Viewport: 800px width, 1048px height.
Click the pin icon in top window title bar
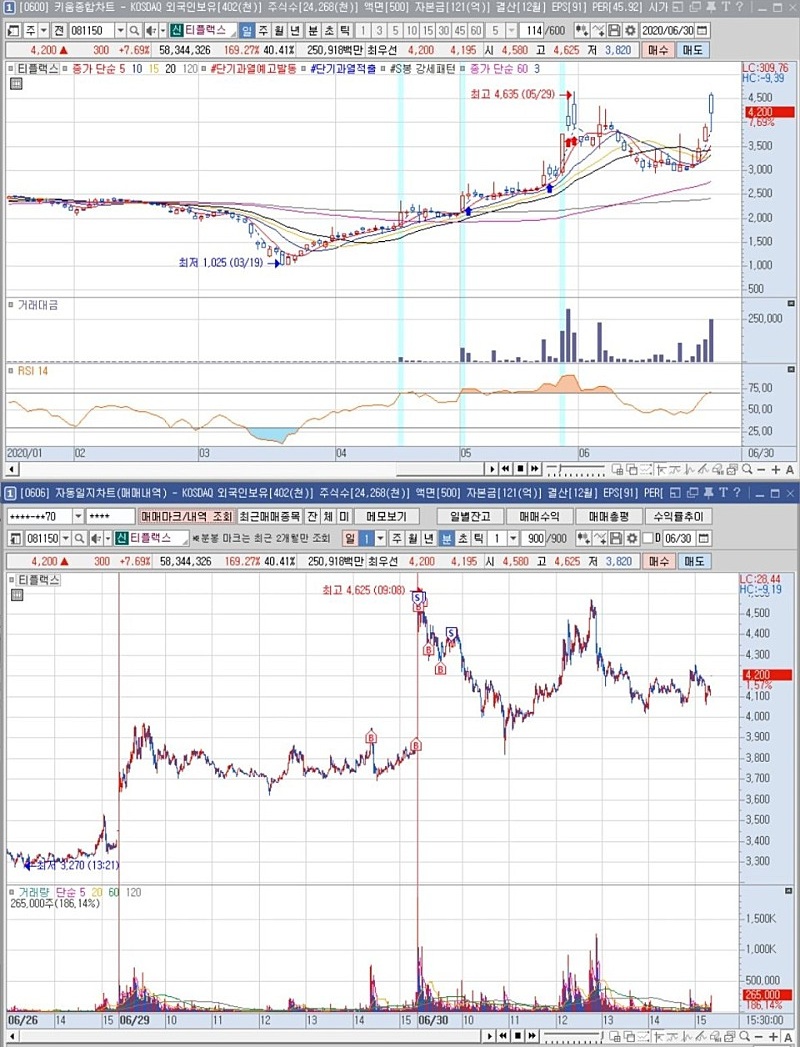click(x=710, y=7)
